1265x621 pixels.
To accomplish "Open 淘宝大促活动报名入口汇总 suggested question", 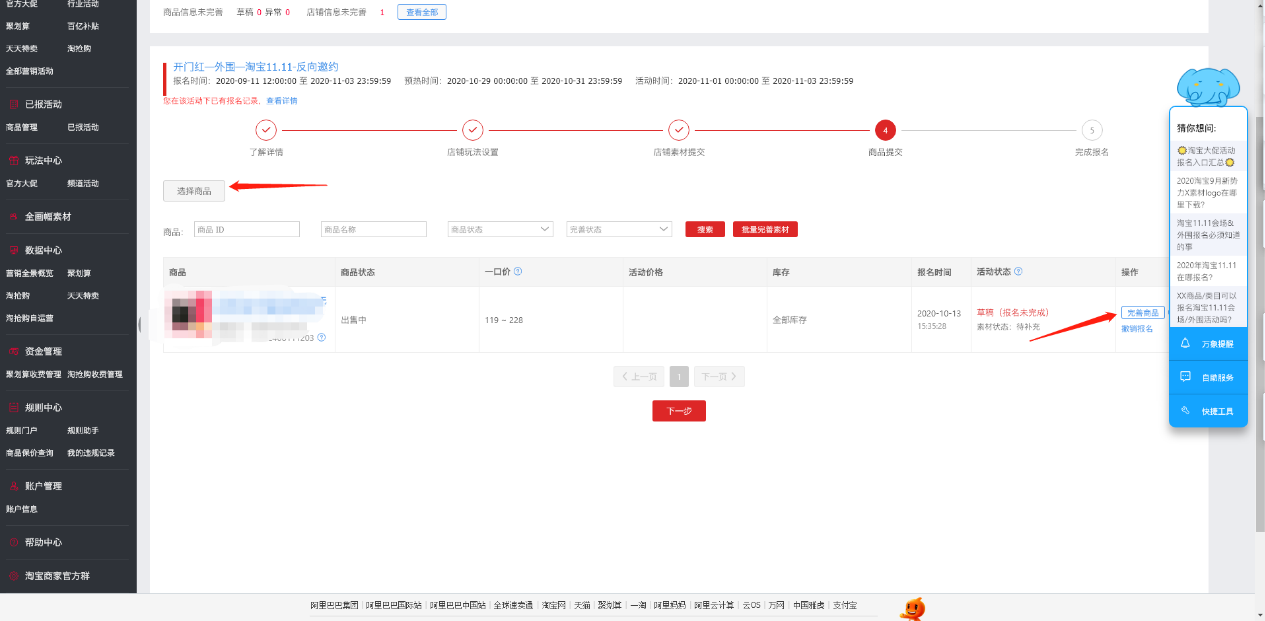I will [1207, 155].
